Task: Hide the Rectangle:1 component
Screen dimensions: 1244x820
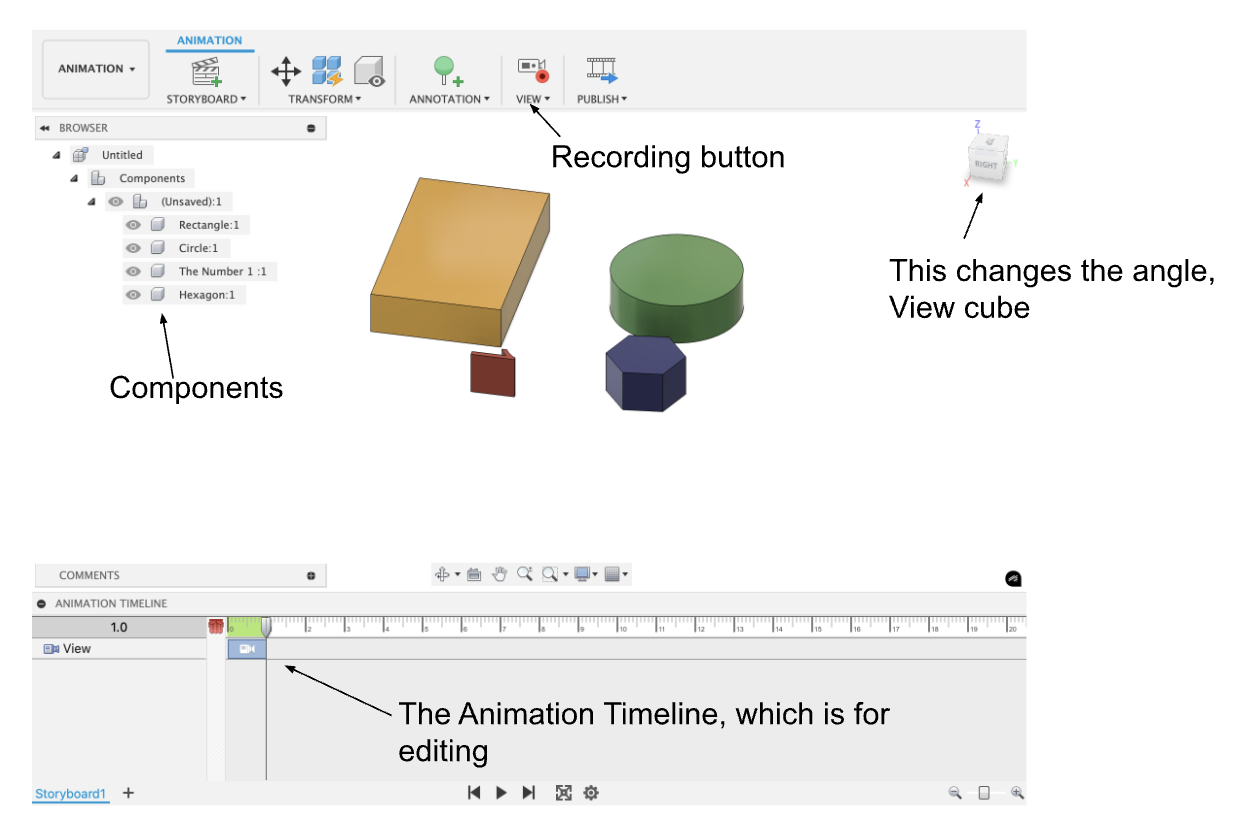Action: click(x=133, y=224)
